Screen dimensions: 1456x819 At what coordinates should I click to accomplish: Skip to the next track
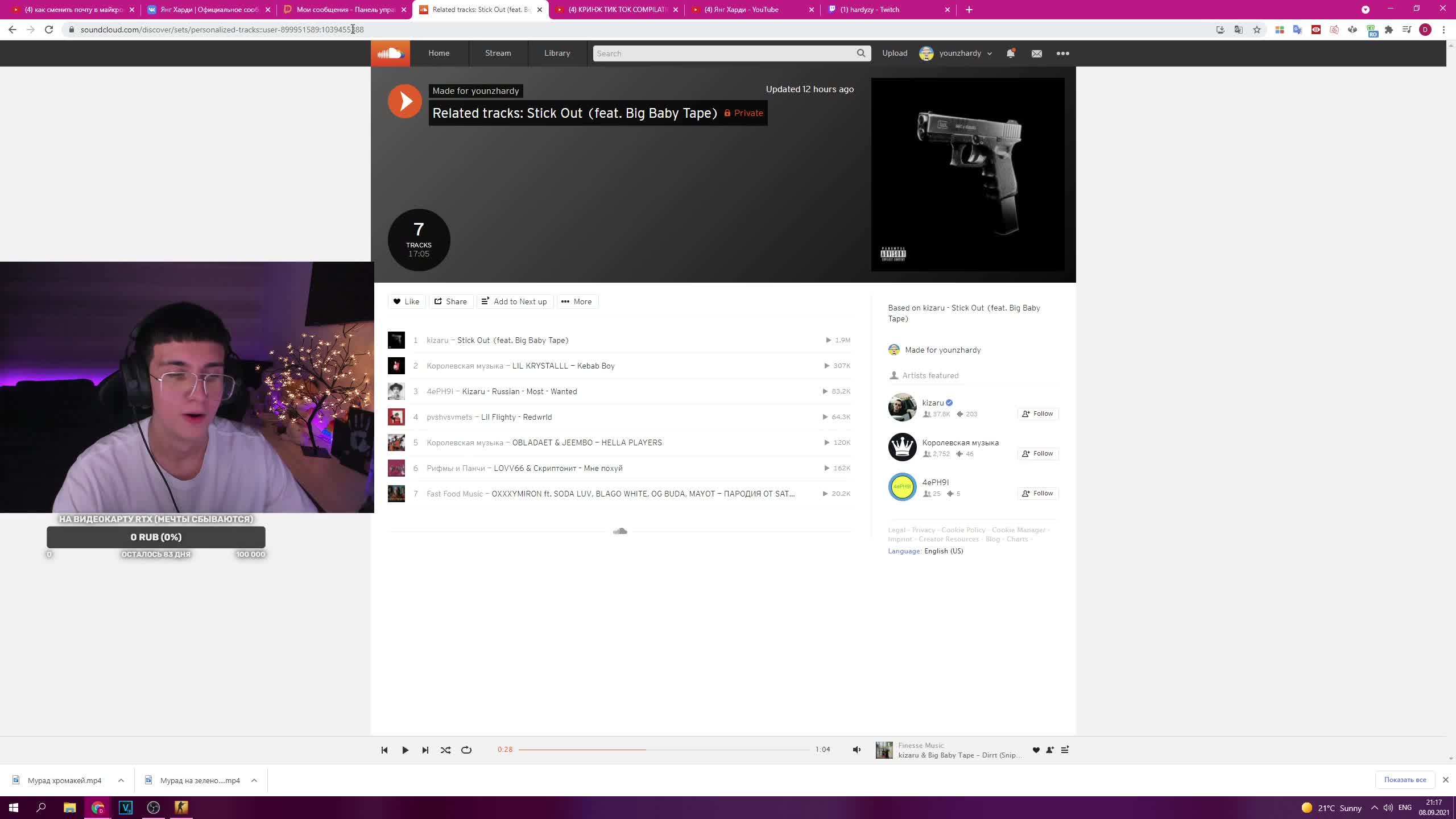pyautogui.click(x=425, y=750)
